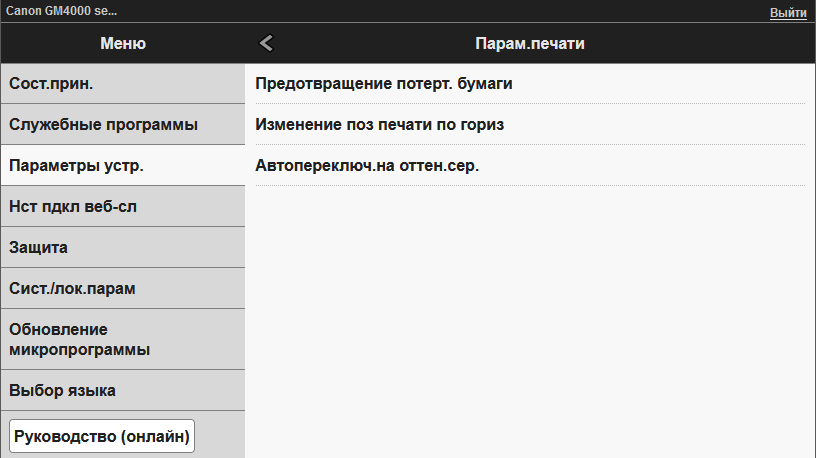
Task: Click the Canon GM4000 device name
Action: [62, 12]
